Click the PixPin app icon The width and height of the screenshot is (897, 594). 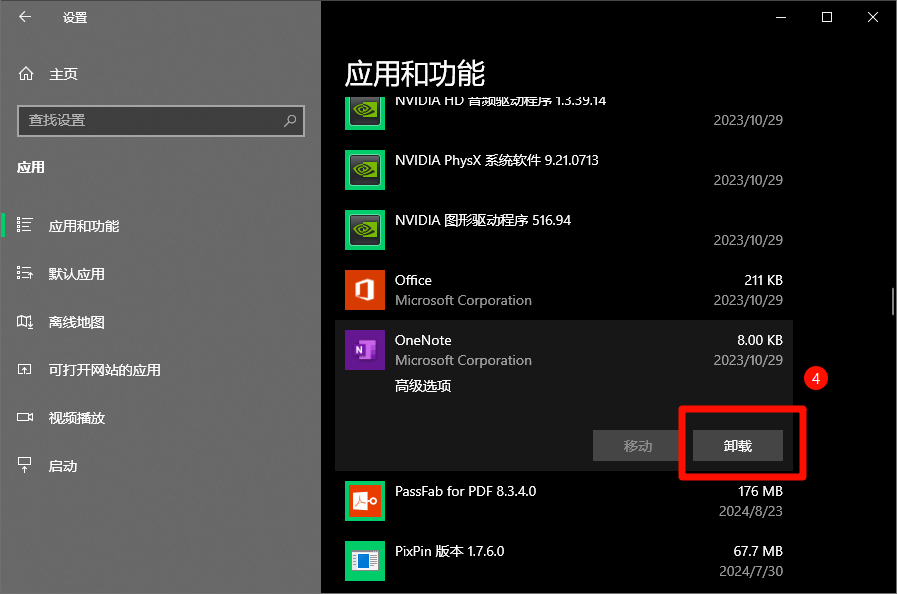[365, 561]
